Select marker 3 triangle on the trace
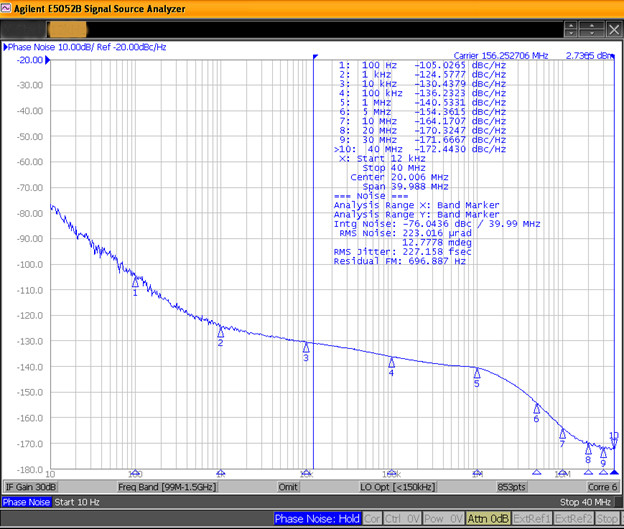 tap(306, 347)
